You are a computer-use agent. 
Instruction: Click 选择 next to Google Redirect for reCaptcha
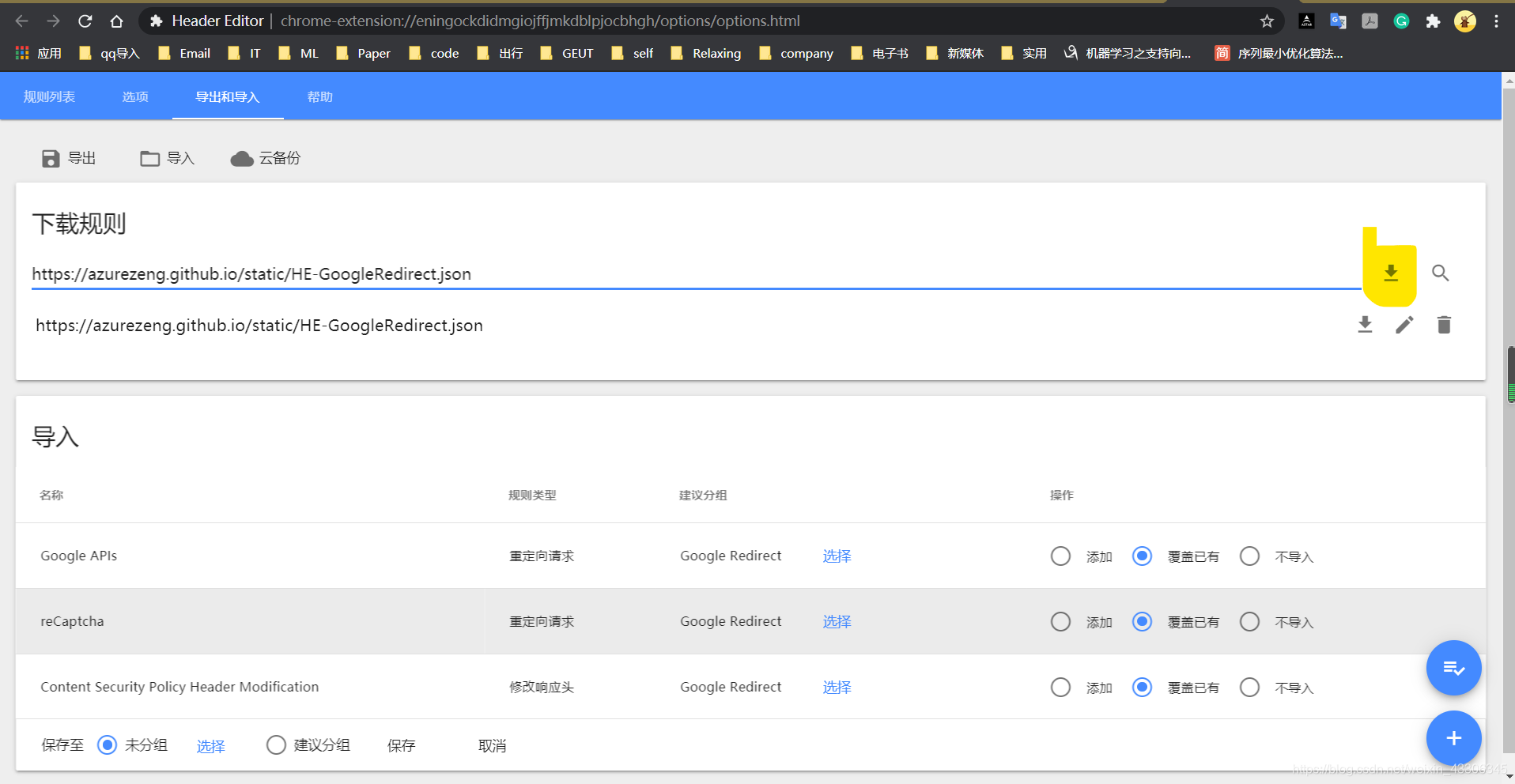837,621
